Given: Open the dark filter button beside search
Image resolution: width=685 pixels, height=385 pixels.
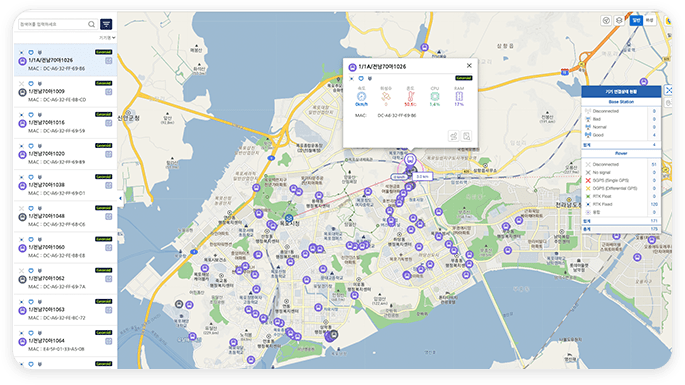Looking at the screenshot, I should [x=106, y=24].
